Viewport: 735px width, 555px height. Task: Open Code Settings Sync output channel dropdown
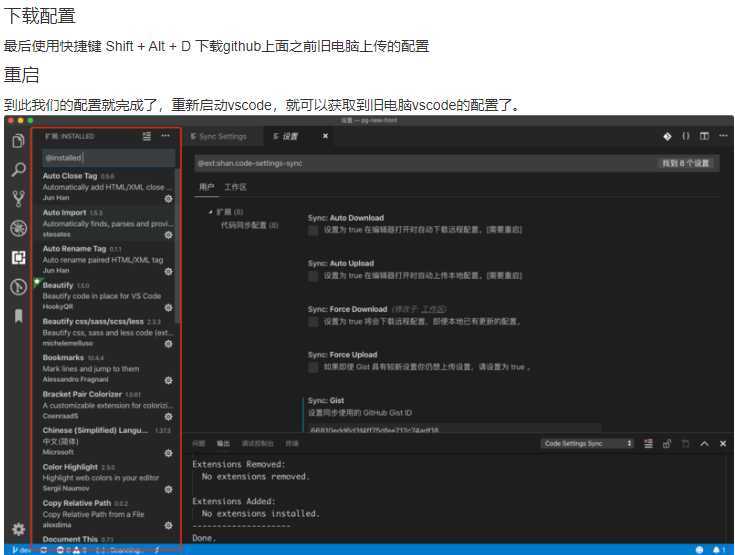(x=587, y=443)
